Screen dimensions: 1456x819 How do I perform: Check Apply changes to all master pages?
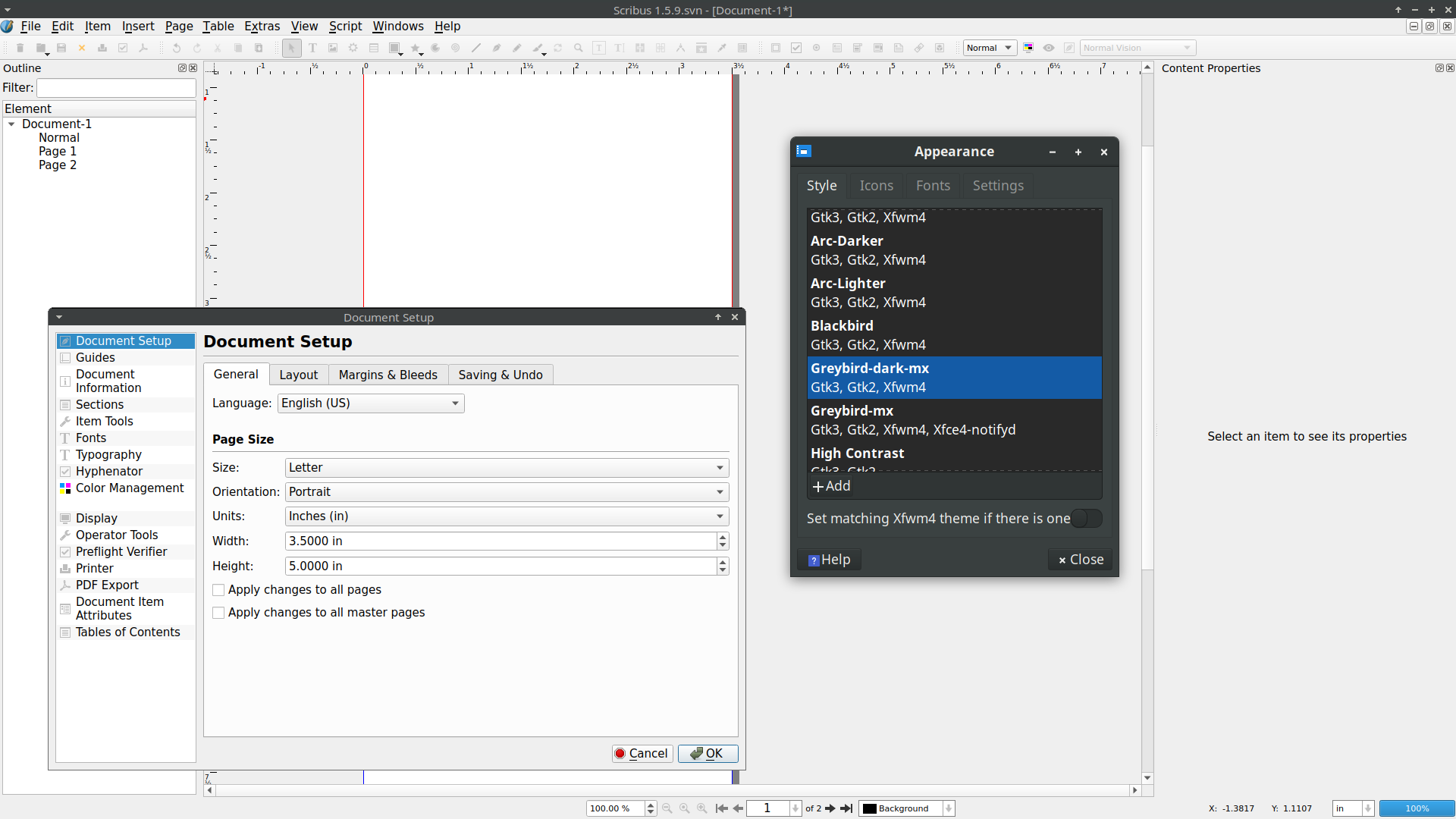pos(219,613)
